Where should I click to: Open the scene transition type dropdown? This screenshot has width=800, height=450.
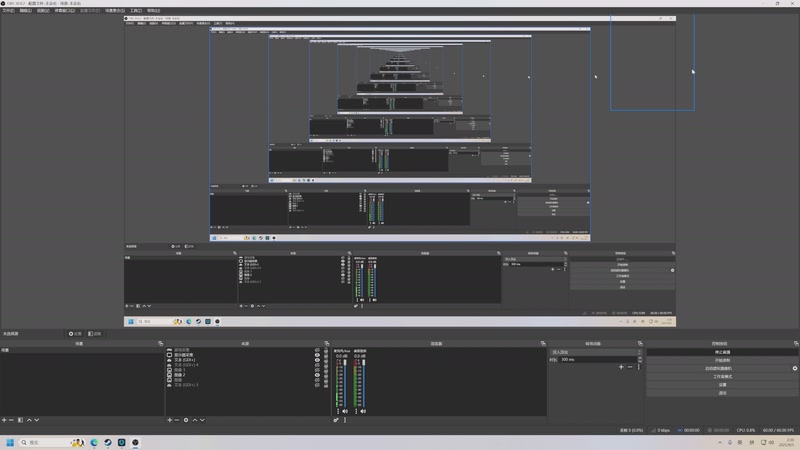(595, 352)
